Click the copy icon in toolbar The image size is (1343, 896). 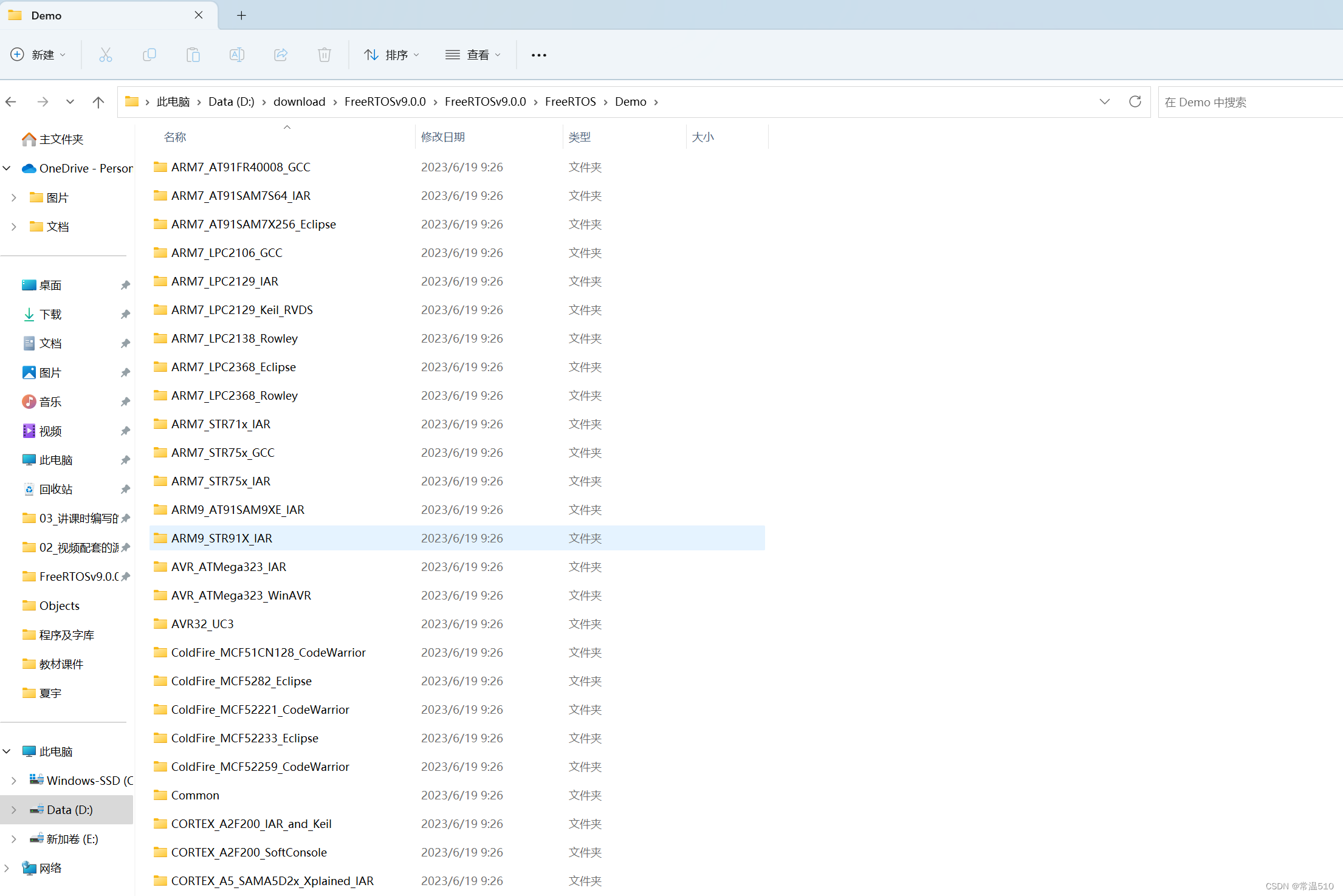point(149,54)
